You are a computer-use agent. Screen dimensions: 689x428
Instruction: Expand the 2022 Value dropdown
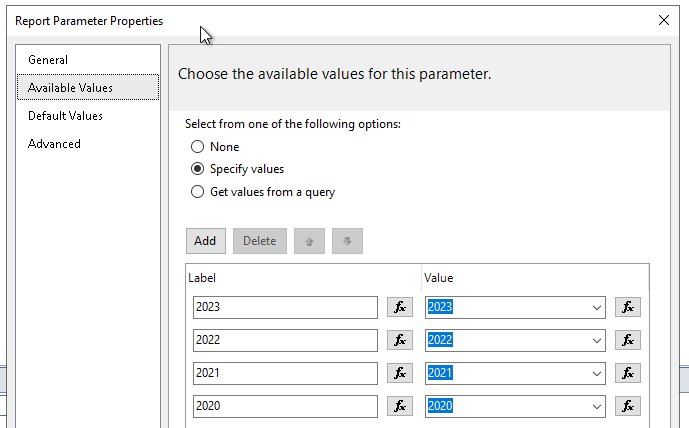point(597,340)
